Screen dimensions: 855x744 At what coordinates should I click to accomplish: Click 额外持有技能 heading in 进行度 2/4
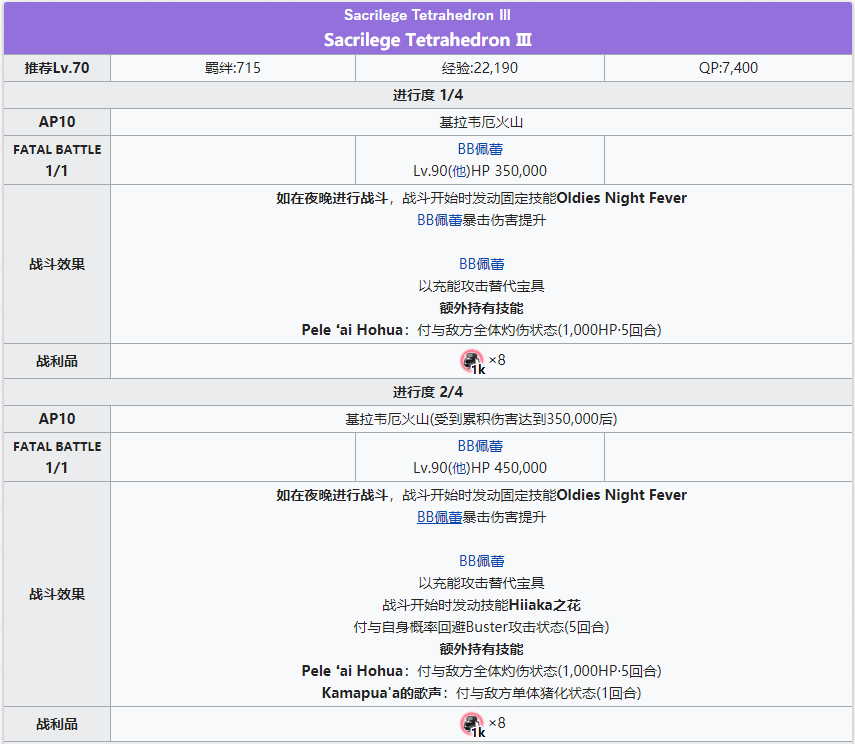click(x=481, y=649)
